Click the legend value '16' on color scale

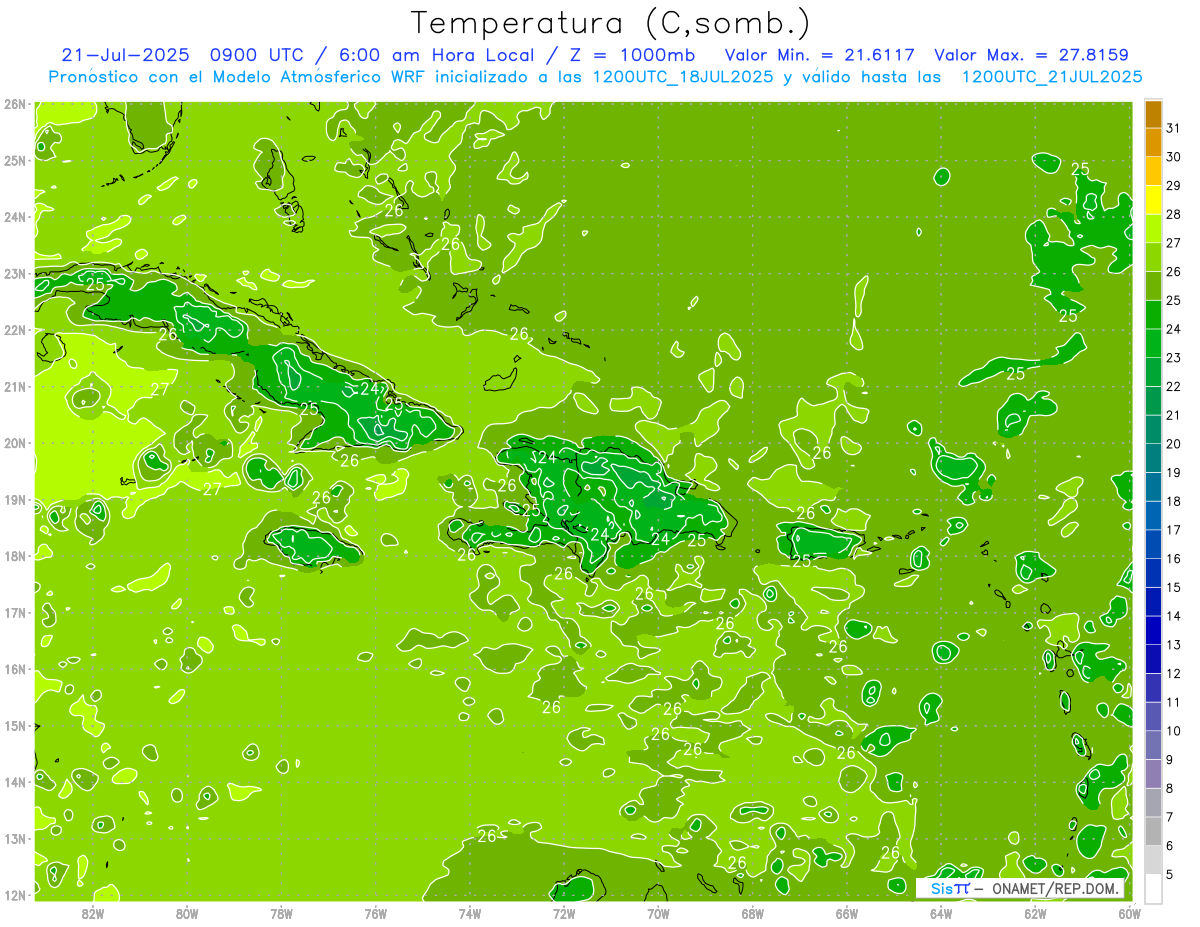click(x=1173, y=559)
